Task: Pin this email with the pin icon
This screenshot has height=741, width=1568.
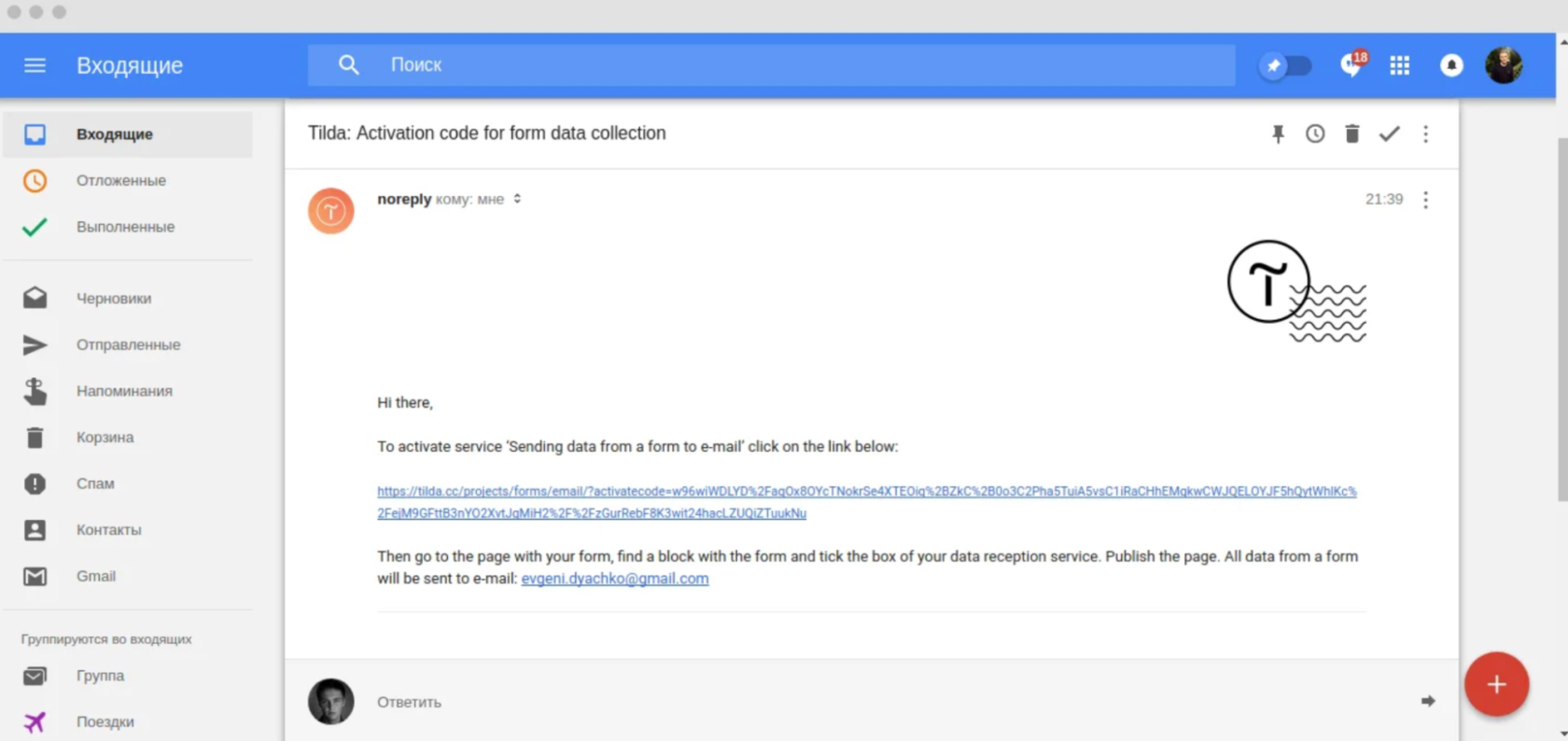Action: click(x=1278, y=134)
